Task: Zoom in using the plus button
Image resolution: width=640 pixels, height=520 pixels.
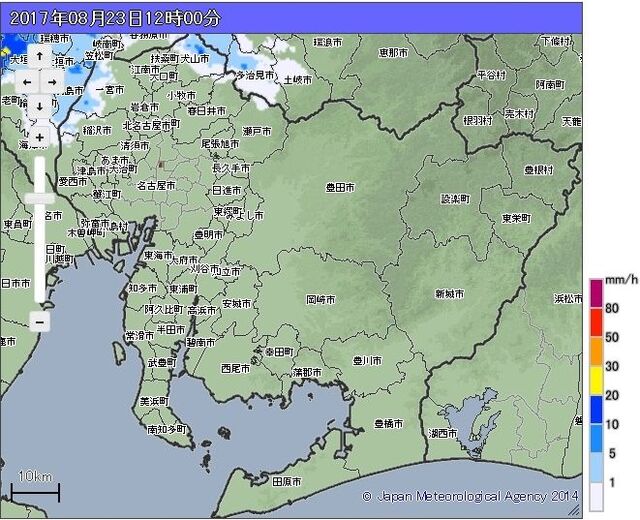Action: click(x=40, y=137)
